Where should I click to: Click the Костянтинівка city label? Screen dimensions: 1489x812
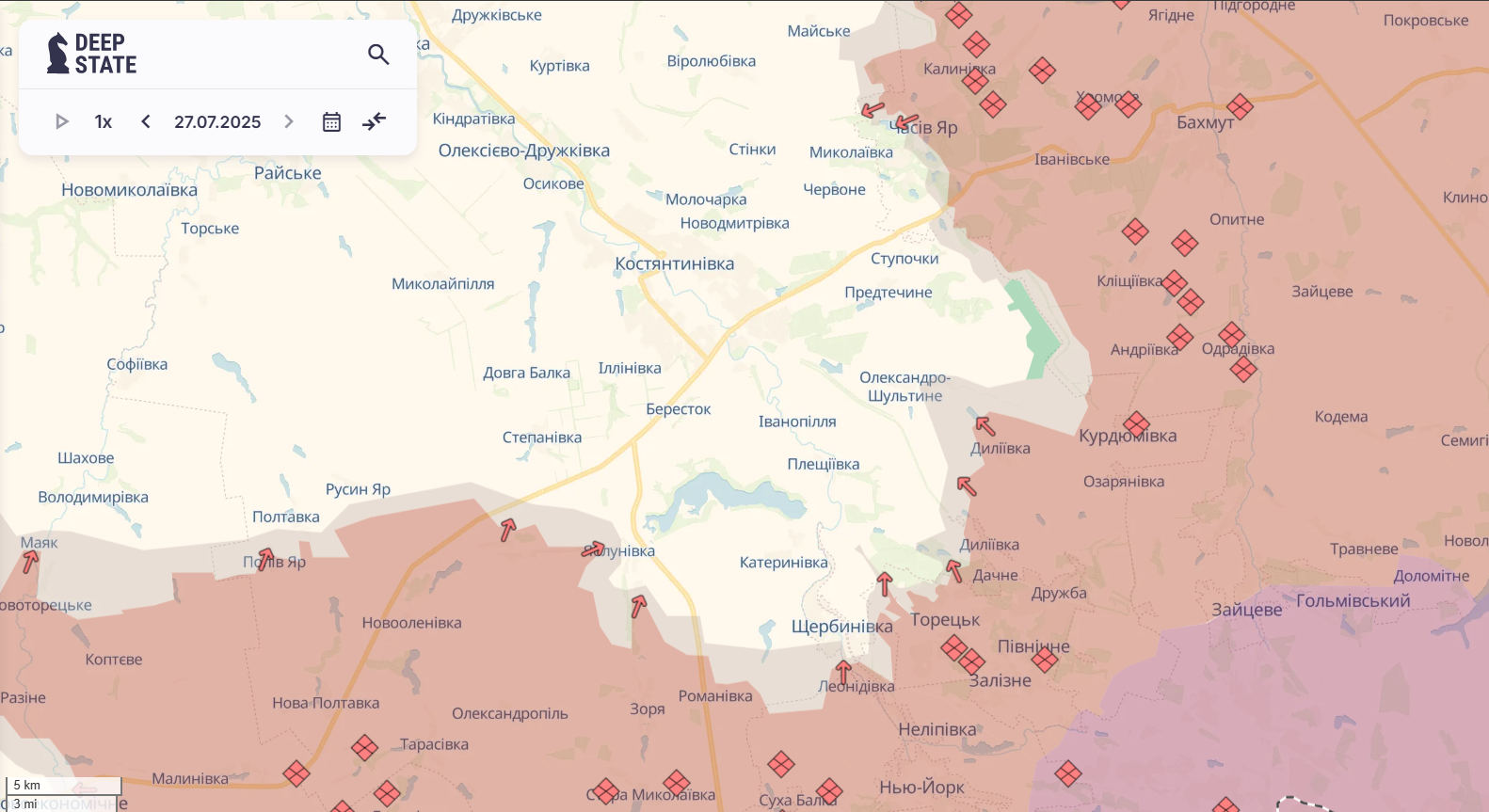[x=674, y=264]
